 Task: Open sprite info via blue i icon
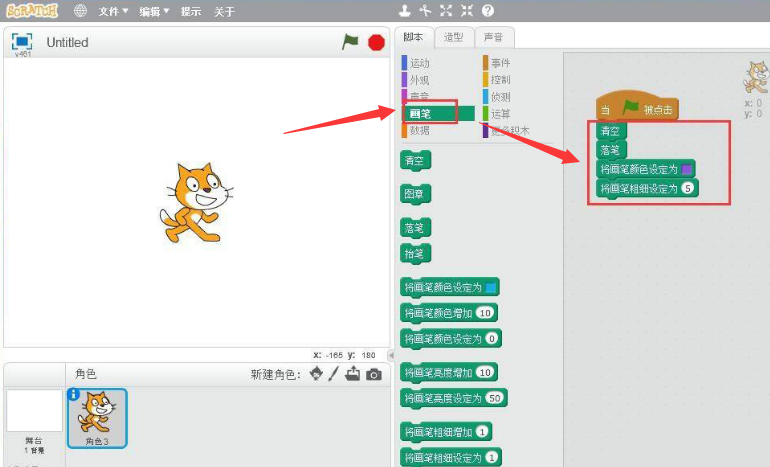pos(73,394)
